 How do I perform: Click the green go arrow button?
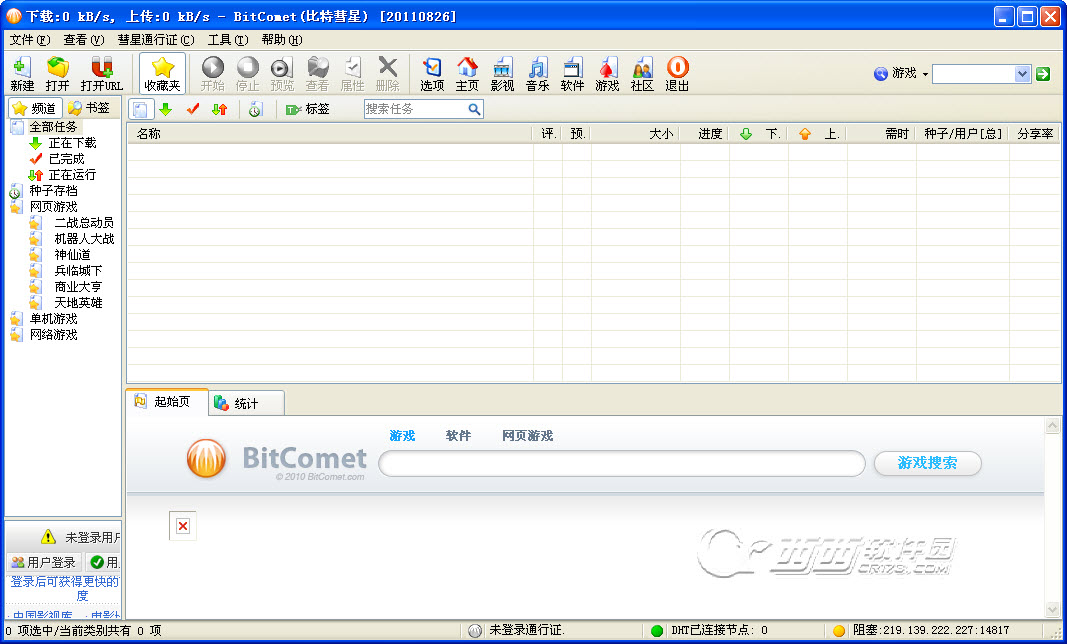coord(1043,74)
